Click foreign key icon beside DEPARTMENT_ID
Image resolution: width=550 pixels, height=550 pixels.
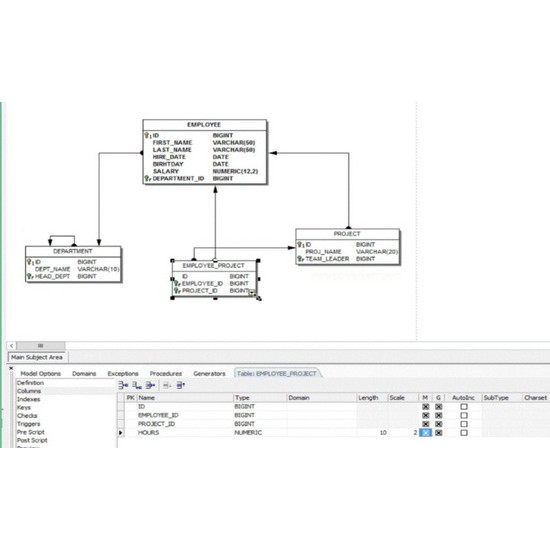point(148,179)
